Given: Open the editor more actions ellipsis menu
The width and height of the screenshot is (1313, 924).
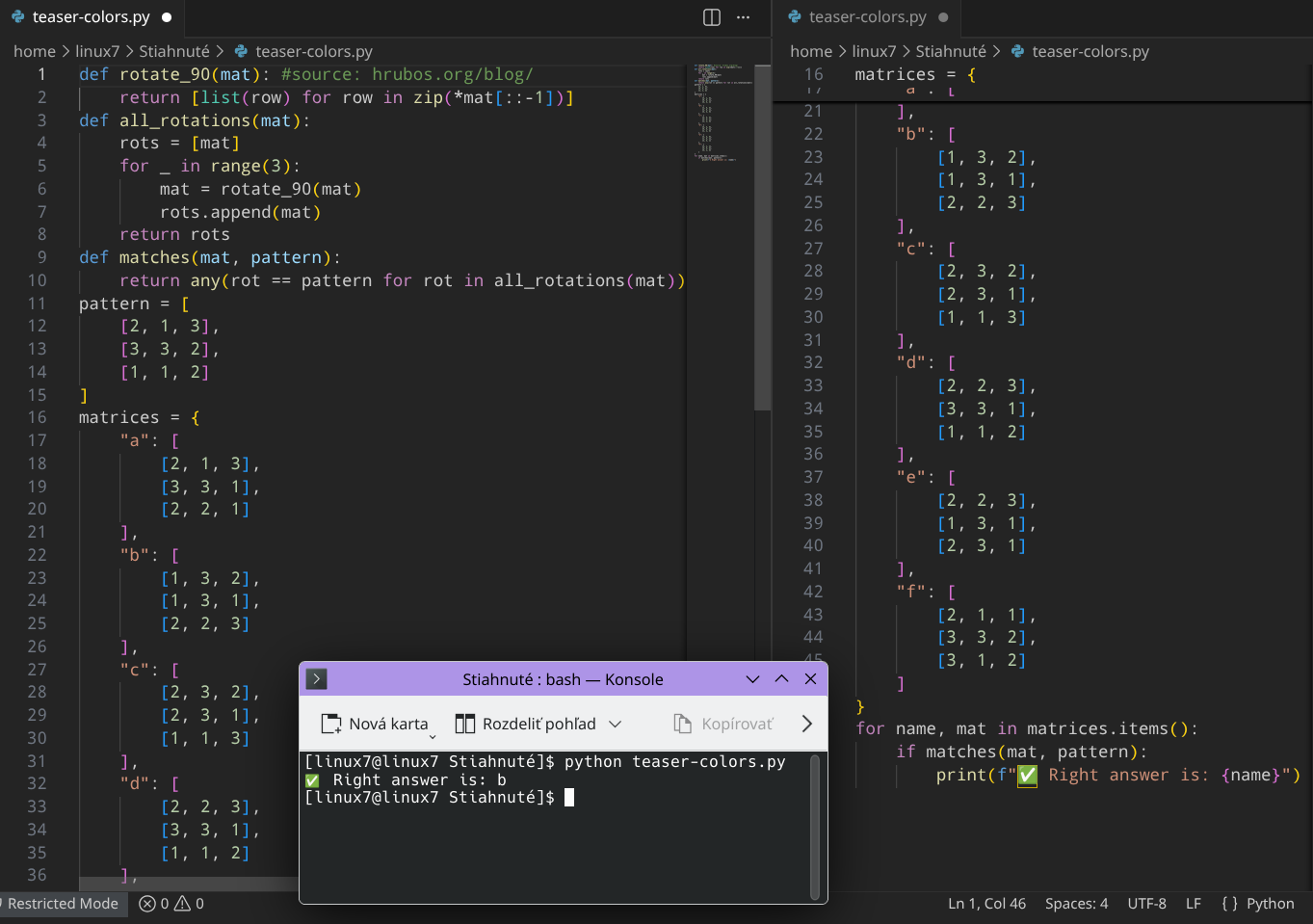Looking at the screenshot, I should pyautogui.click(x=743, y=17).
